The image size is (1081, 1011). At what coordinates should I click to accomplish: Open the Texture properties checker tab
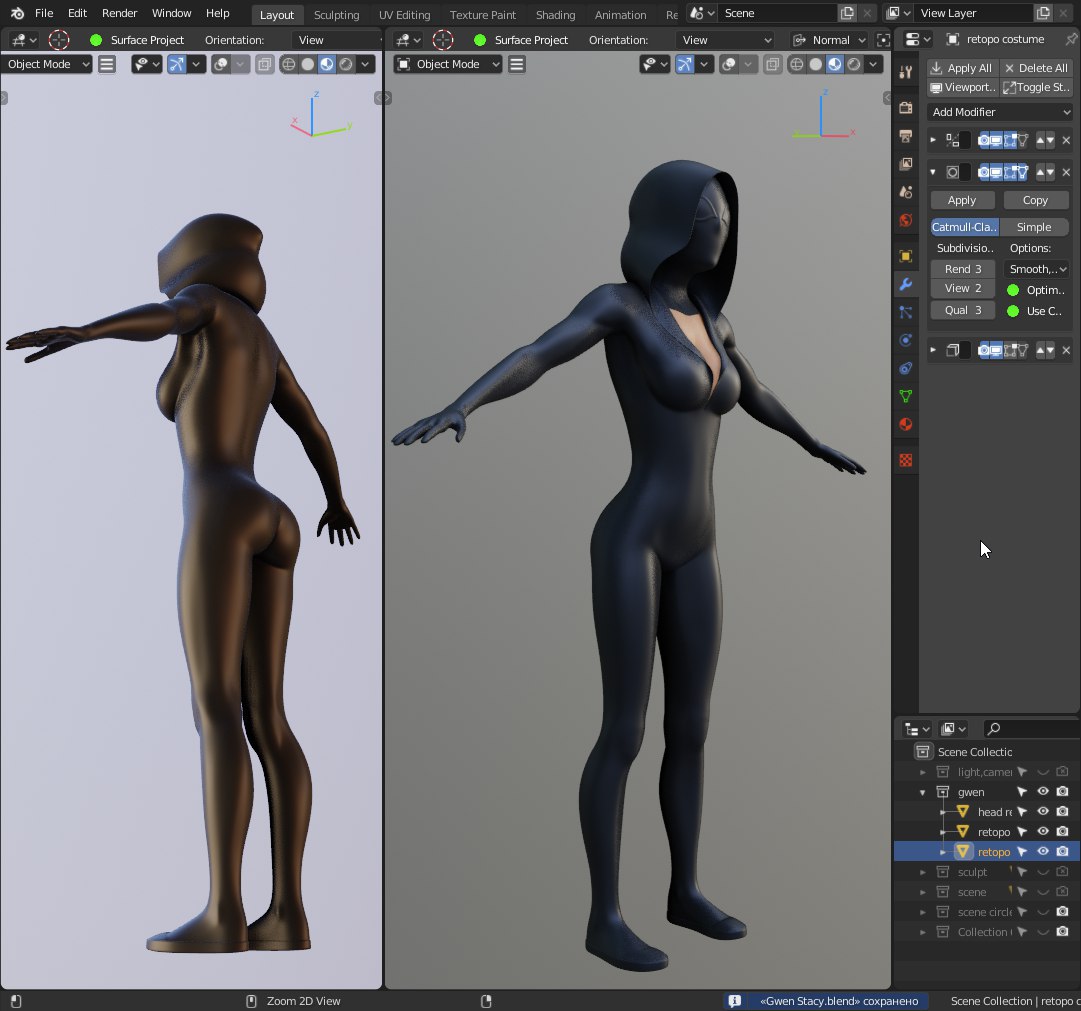906,460
